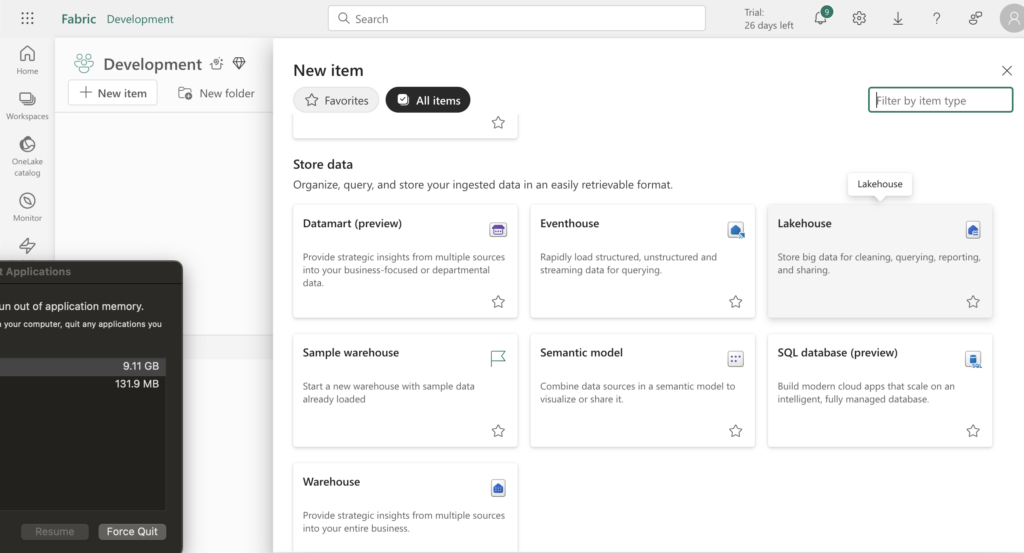Click the top Search box

click(x=517, y=18)
